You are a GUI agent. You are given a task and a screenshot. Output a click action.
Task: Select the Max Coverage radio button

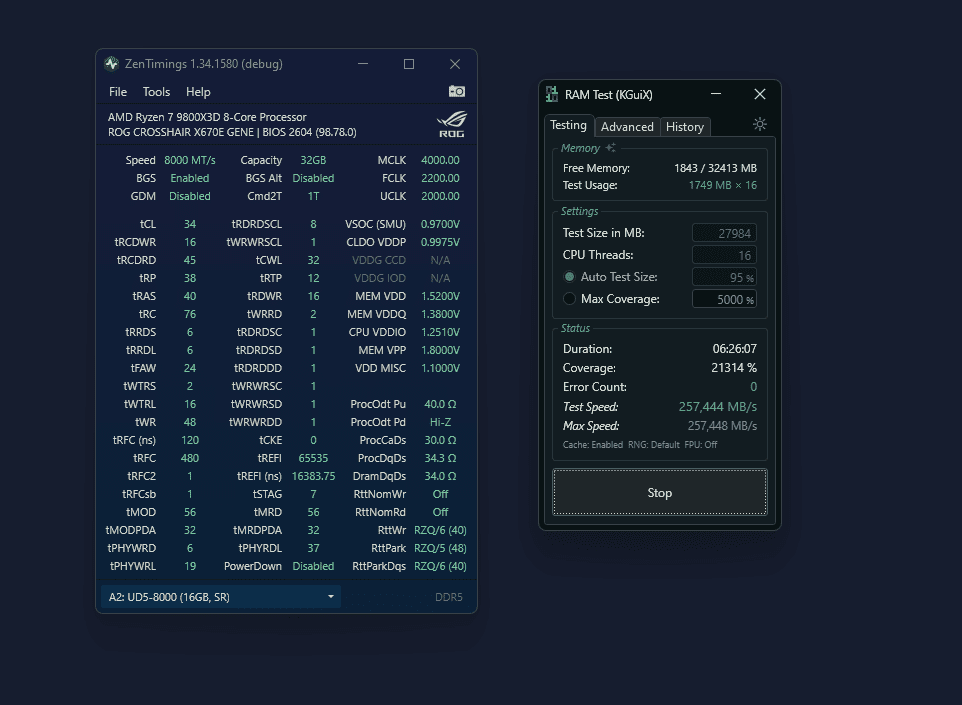pyautogui.click(x=569, y=299)
